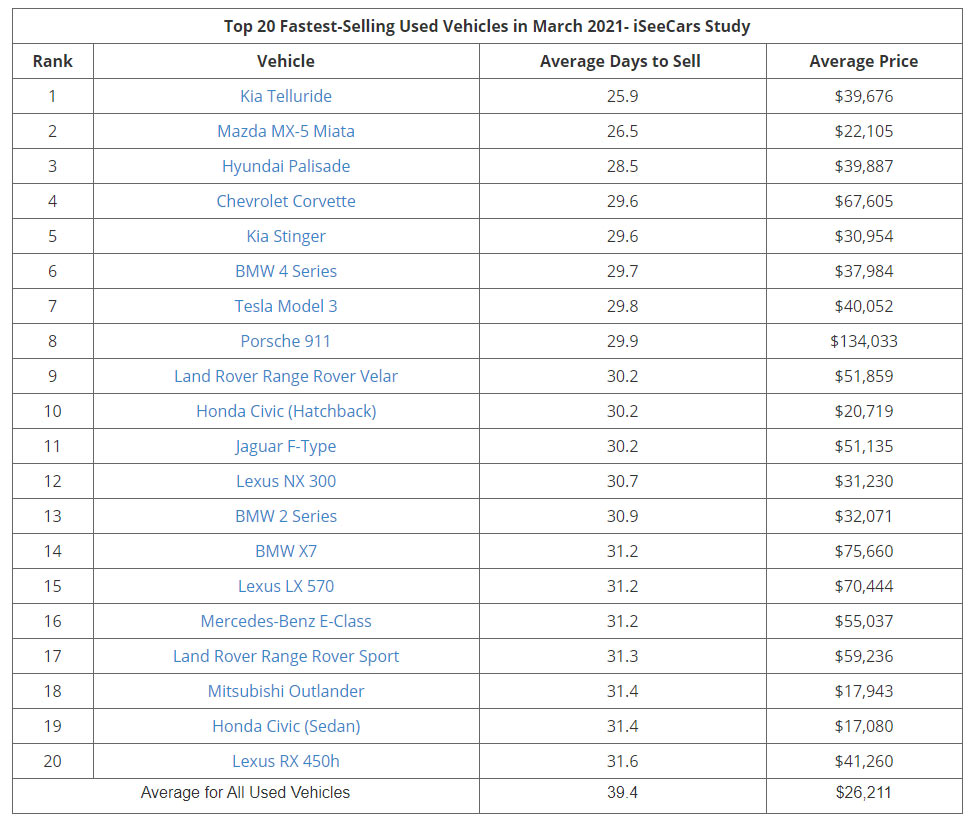Open the Mercedes-Benz E-Class link
The height and width of the screenshot is (824, 974).
click(x=286, y=621)
